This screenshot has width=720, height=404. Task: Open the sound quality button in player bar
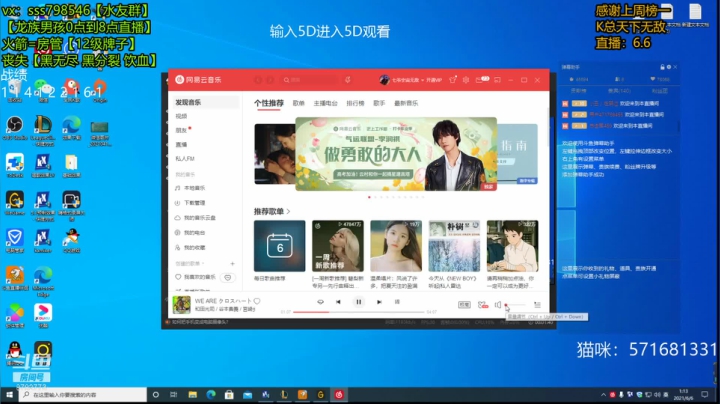464,304
